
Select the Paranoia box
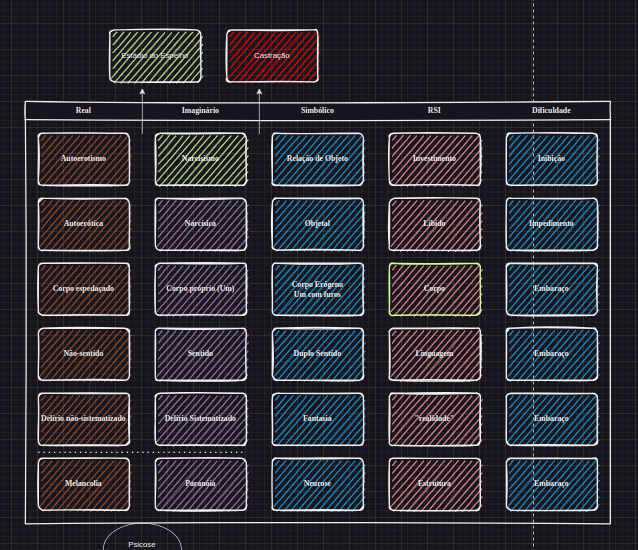click(201, 483)
